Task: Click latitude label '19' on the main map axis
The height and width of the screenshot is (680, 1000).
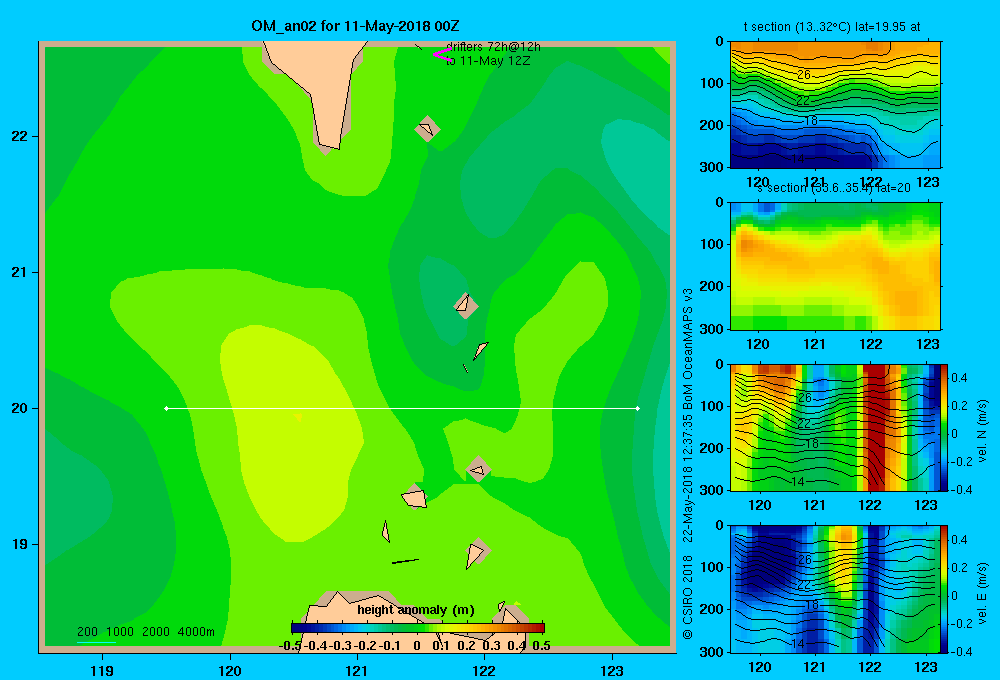Action: tap(20, 544)
